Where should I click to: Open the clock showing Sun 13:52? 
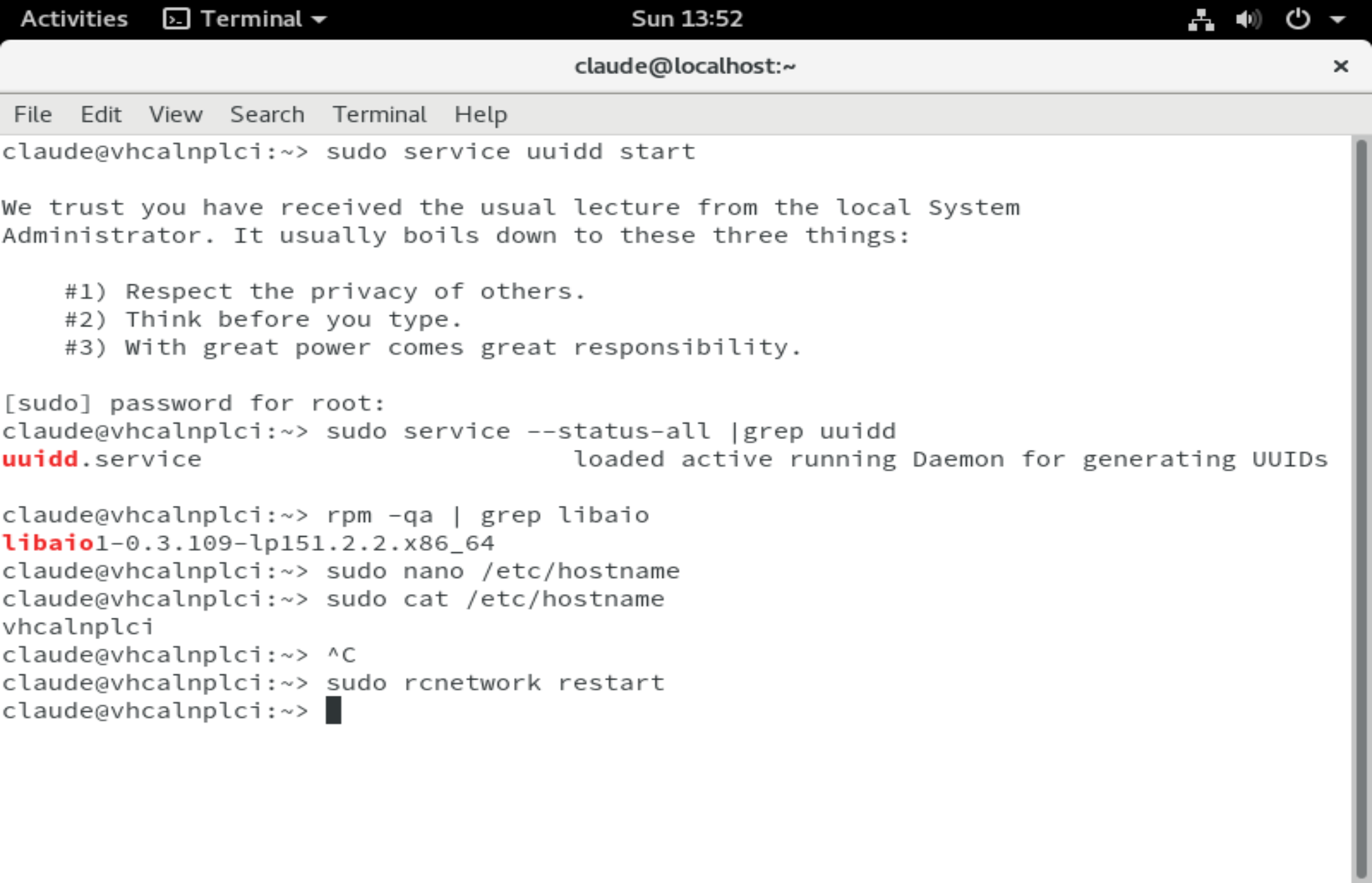[686, 19]
